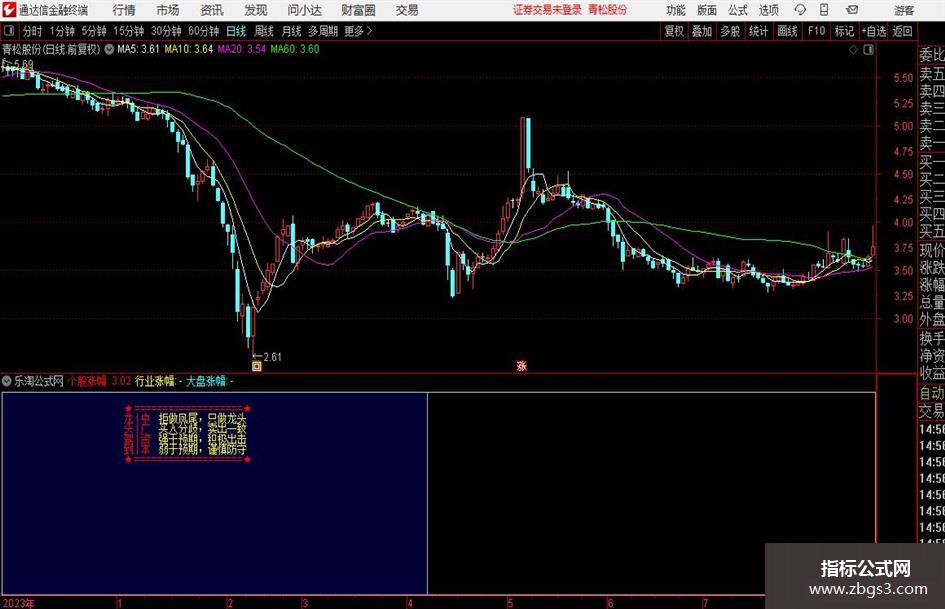Click the 画线 drawing toolbar button

(788, 31)
